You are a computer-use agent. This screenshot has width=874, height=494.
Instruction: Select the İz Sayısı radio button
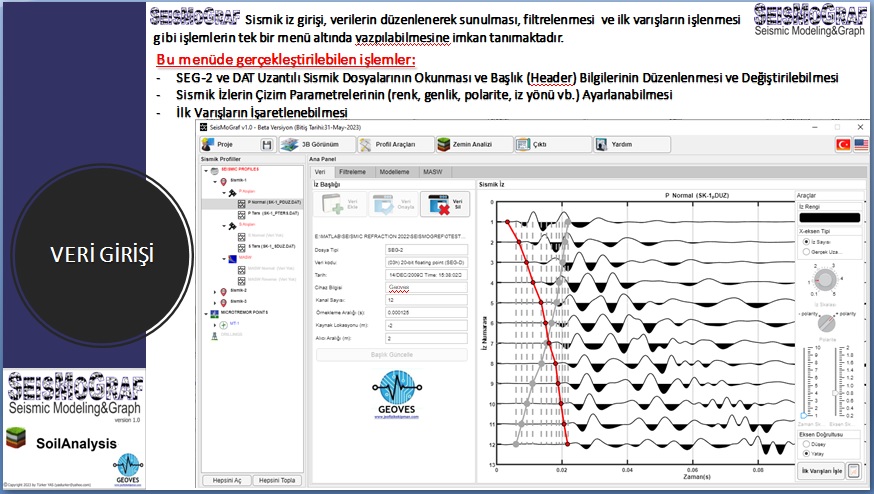806,242
